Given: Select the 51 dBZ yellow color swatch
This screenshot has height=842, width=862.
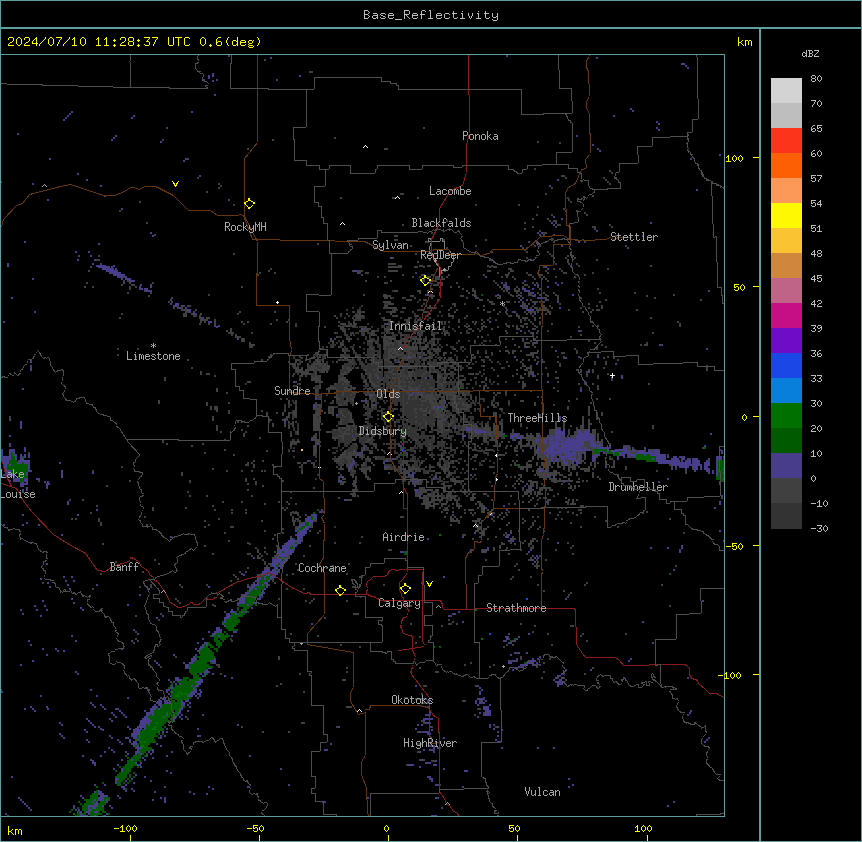Looking at the screenshot, I should coord(786,215).
